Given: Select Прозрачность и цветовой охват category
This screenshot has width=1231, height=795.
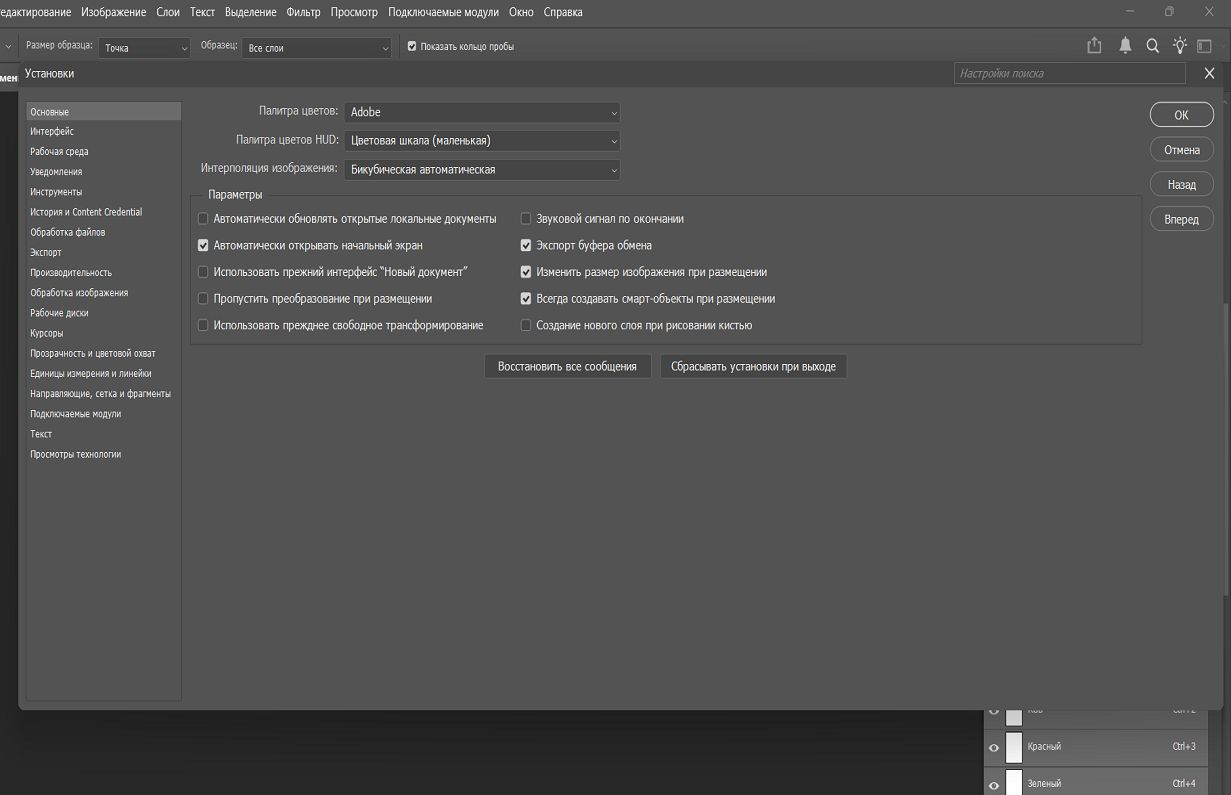Looking at the screenshot, I should [93, 353].
